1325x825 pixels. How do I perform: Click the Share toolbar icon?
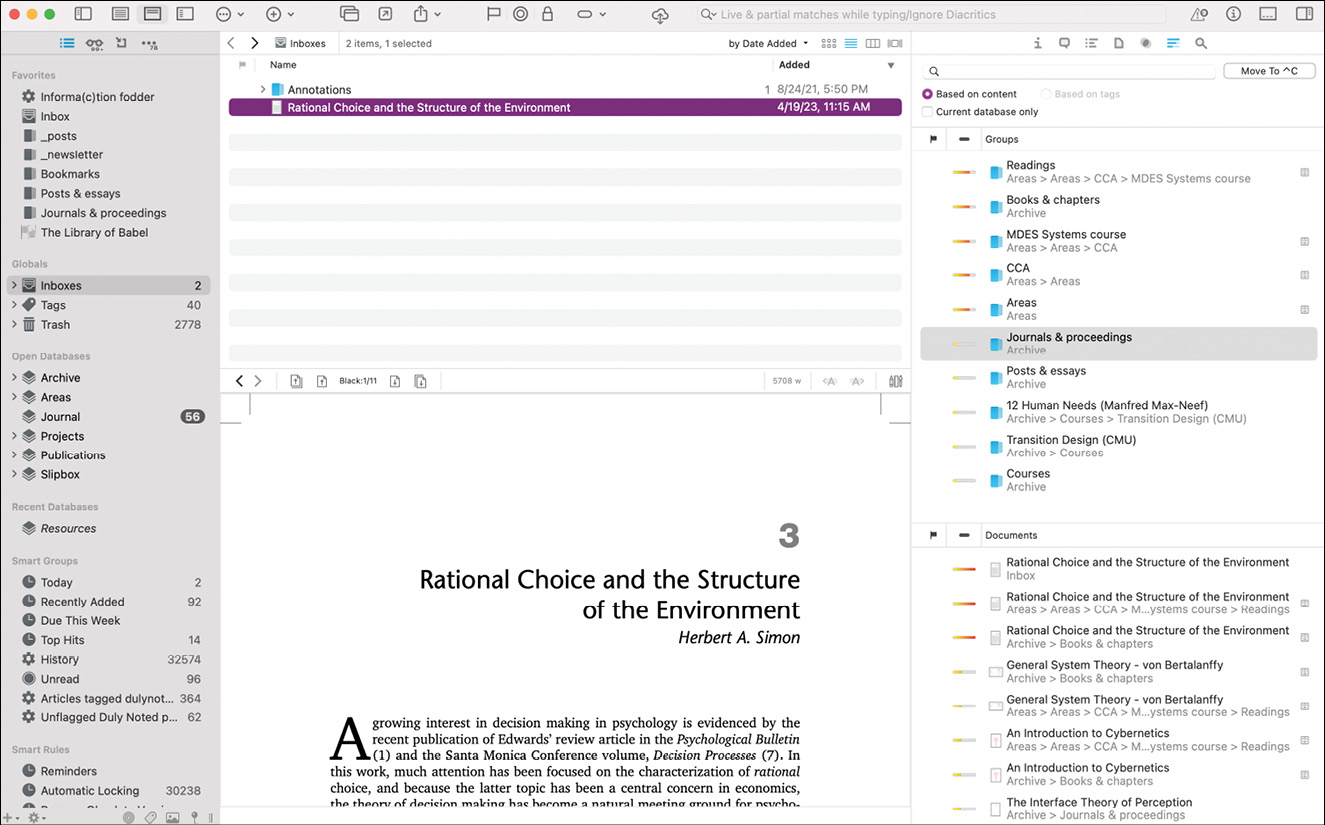pyautogui.click(x=421, y=14)
